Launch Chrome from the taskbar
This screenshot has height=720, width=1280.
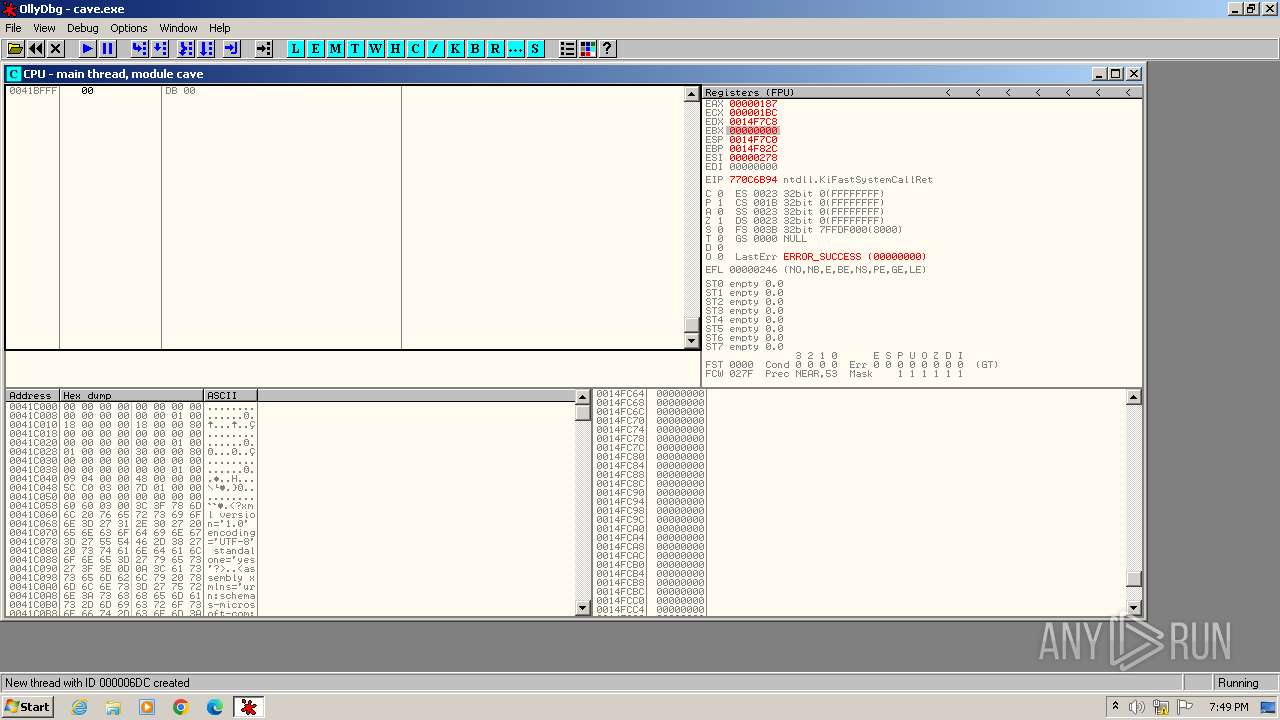coord(181,707)
